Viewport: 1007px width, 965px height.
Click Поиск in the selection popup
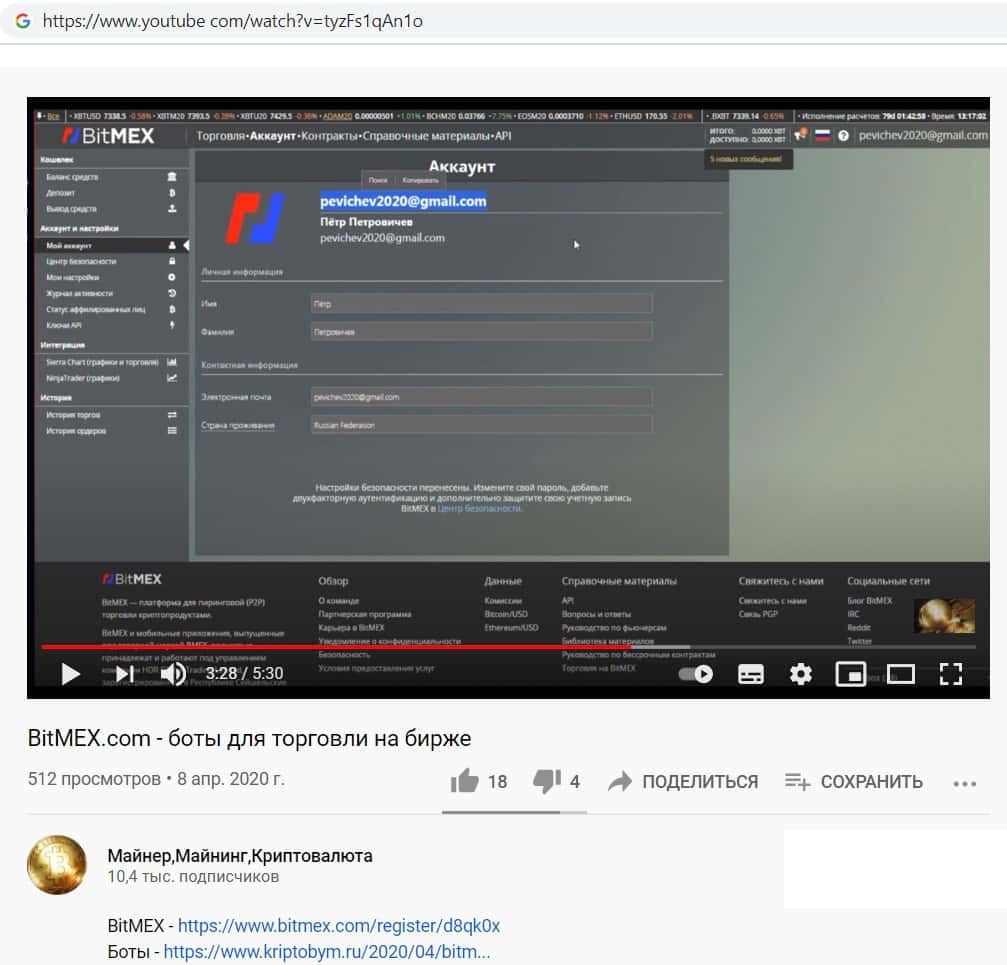click(x=378, y=180)
